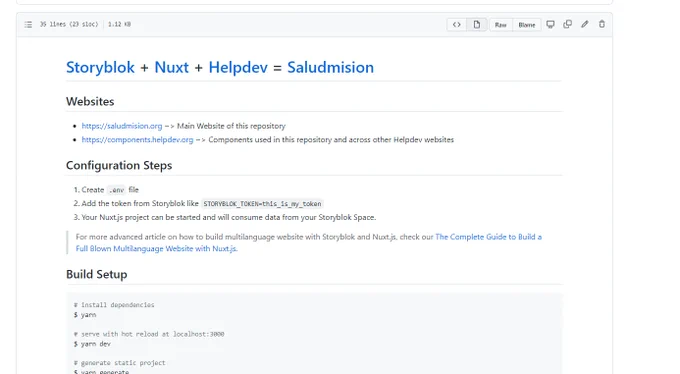Click the '1.12 KB' file size
Screen dimensions: 680x374
point(119,24)
